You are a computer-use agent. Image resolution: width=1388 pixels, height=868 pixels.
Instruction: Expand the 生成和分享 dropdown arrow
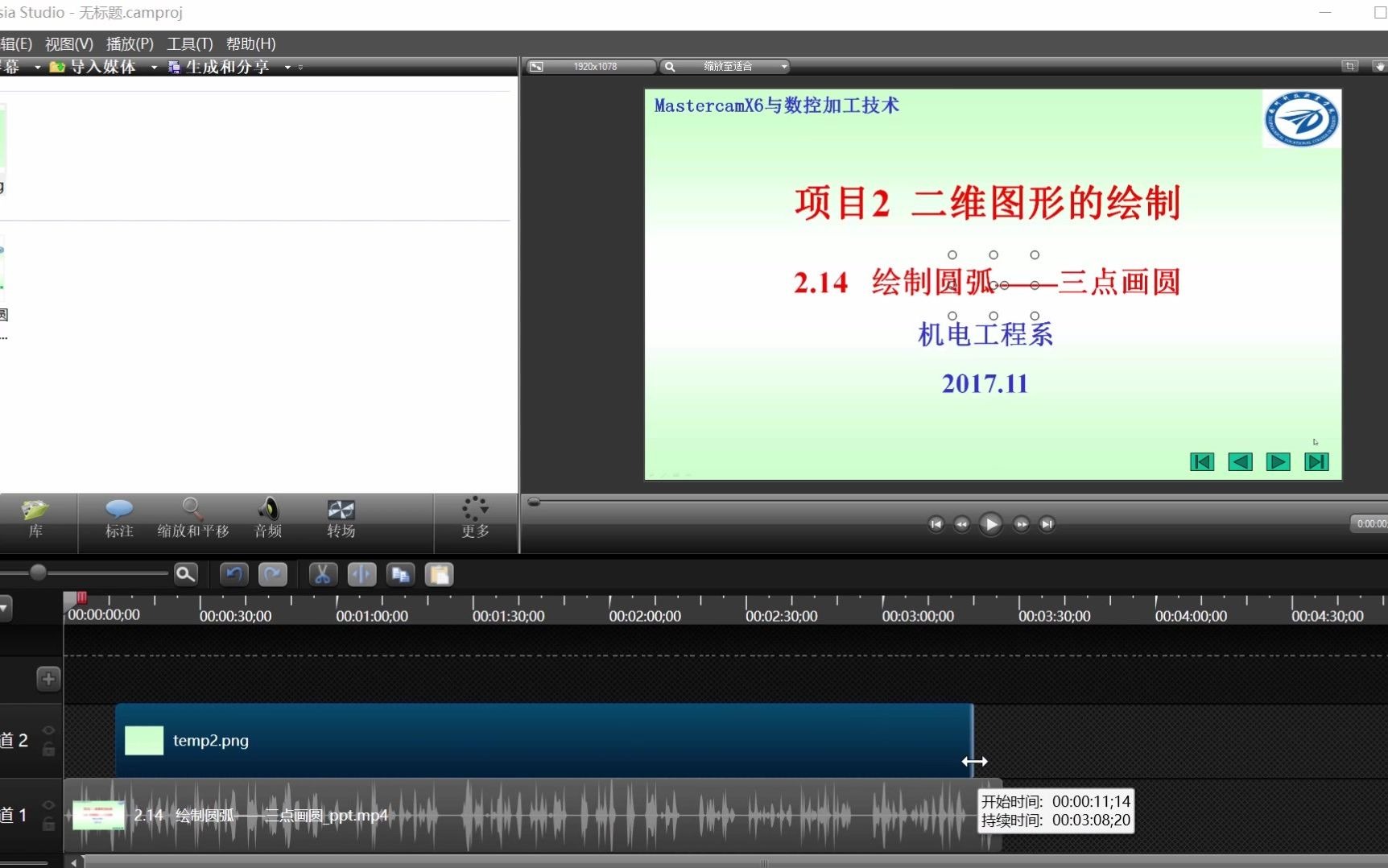point(287,67)
